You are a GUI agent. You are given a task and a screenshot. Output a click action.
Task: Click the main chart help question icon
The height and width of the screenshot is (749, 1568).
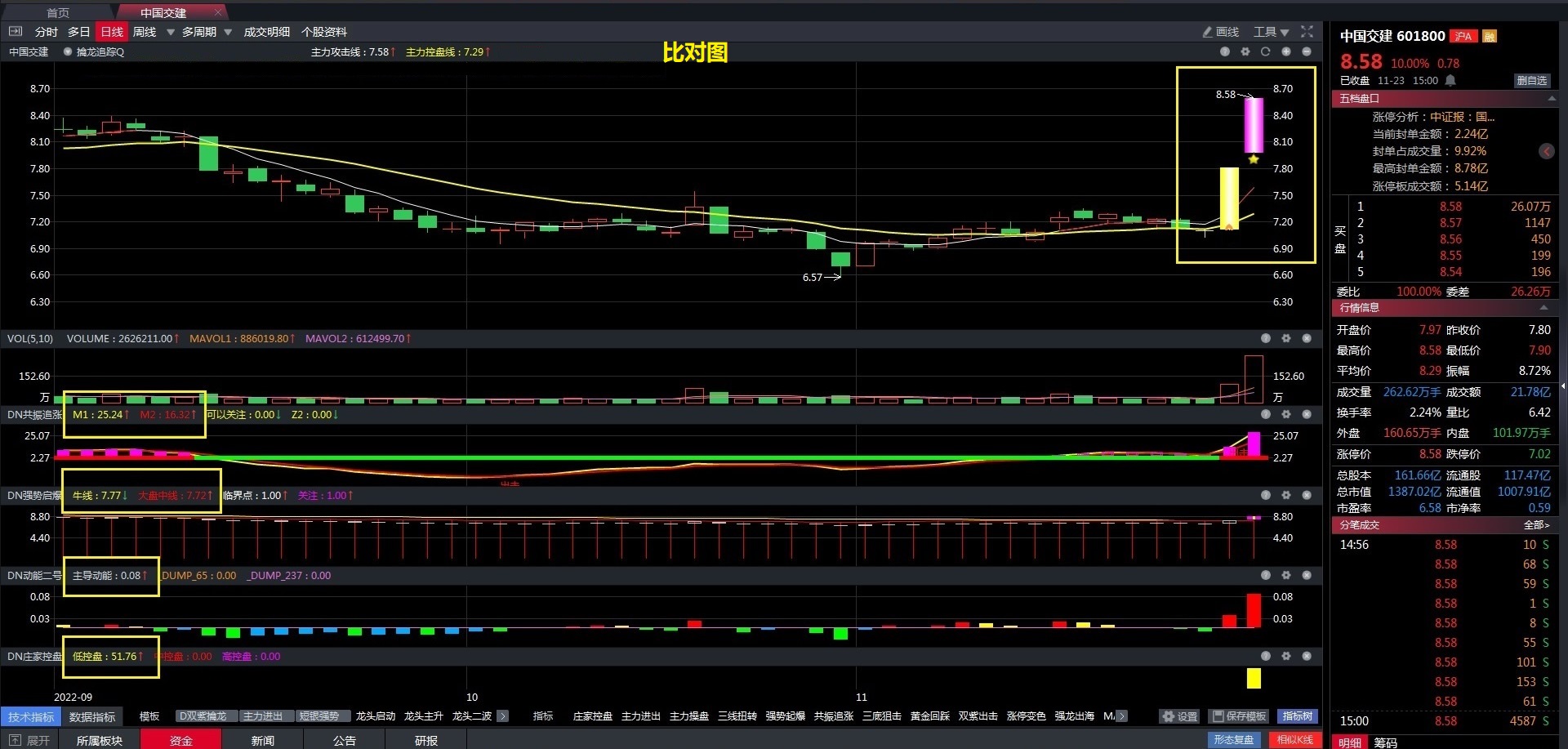(1224, 51)
